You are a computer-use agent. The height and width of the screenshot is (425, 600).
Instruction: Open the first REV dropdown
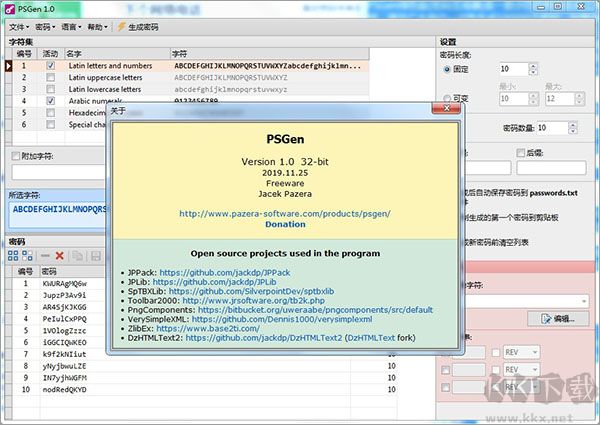point(521,352)
